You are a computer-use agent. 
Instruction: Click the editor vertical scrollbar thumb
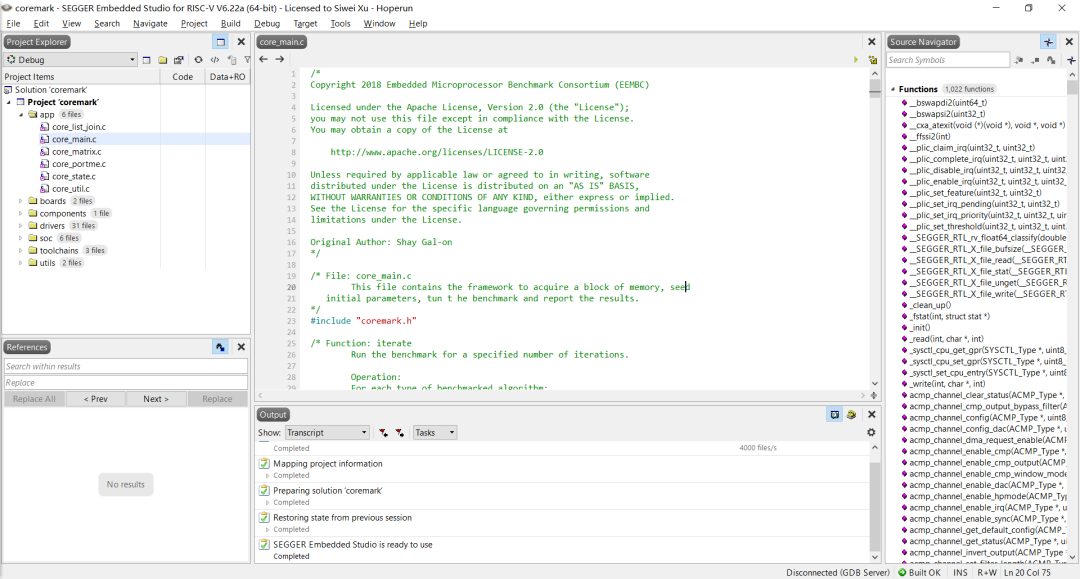[875, 86]
